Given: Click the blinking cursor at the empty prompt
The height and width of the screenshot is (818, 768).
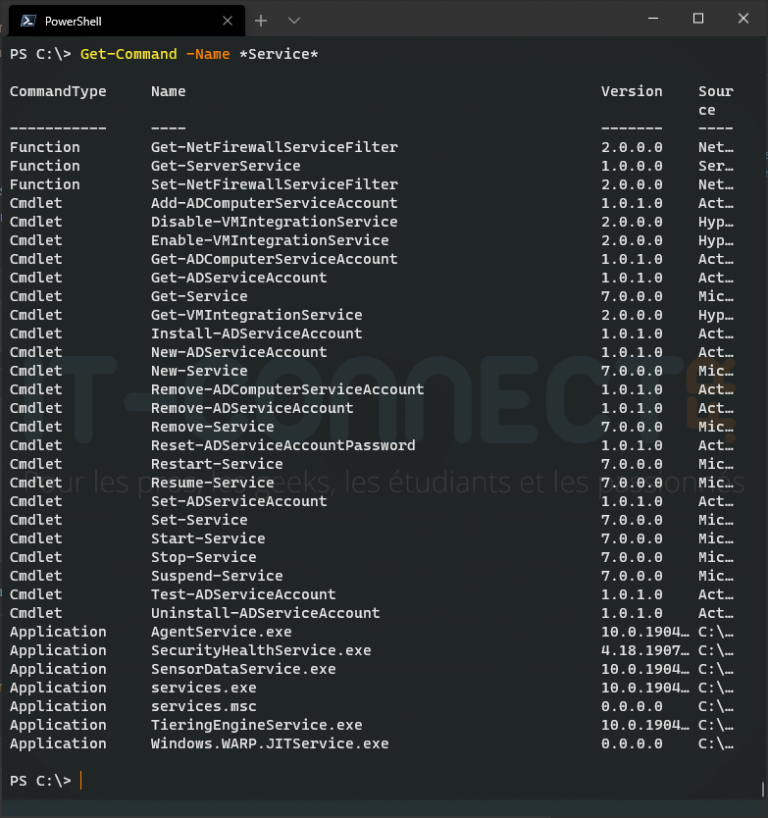Looking at the screenshot, I should 82,780.
